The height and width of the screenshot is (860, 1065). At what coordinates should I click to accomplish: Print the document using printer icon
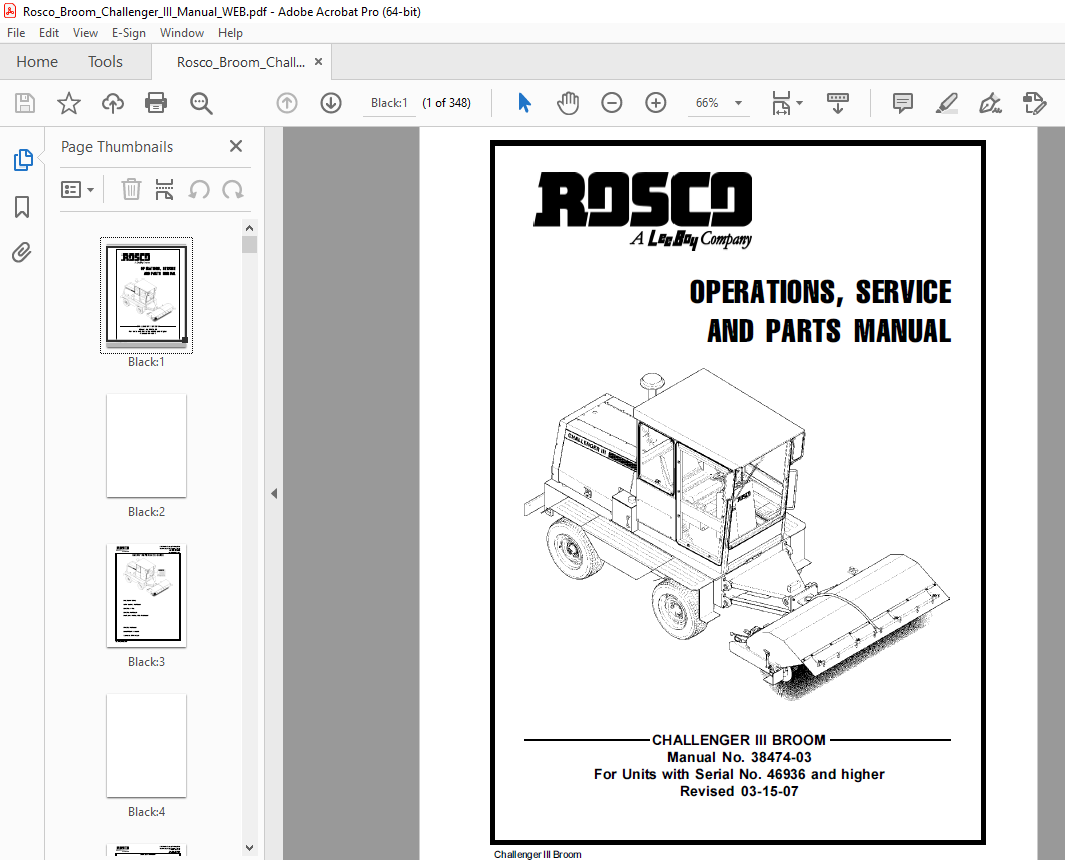[156, 103]
